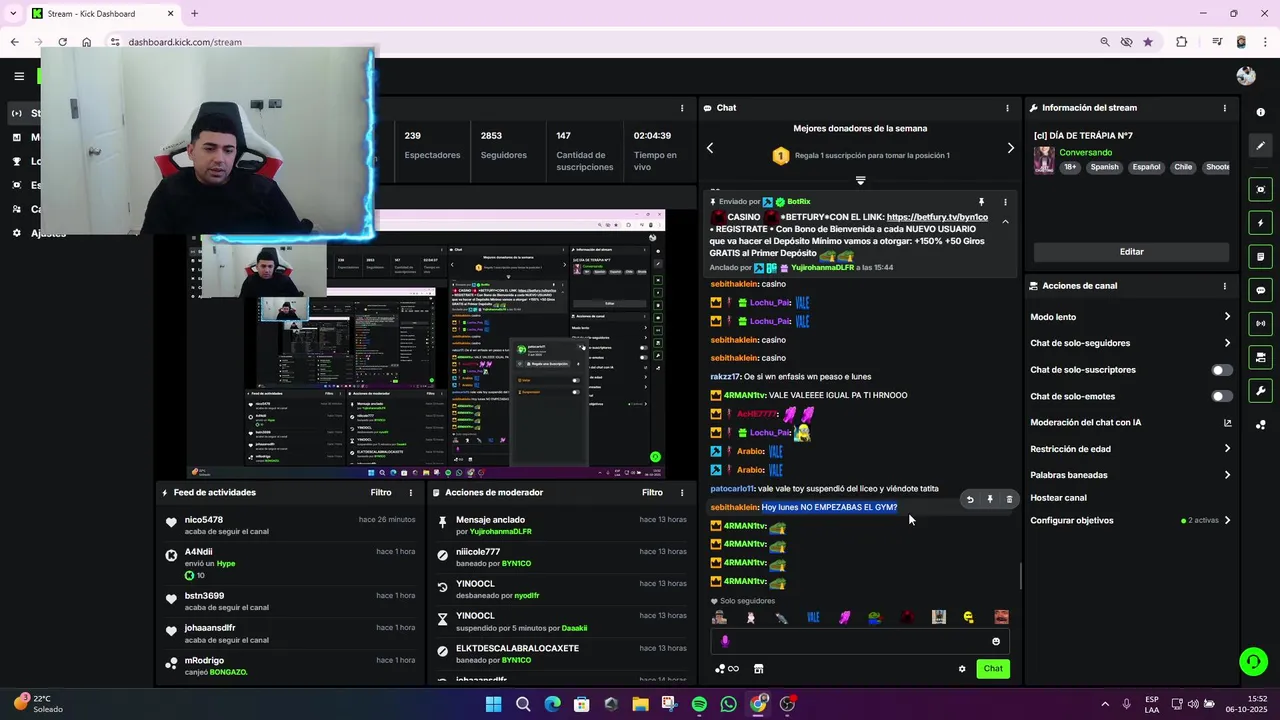Open the new browser tab button
This screenshot has height=720, width=1280.
click(x=194, y=13)
